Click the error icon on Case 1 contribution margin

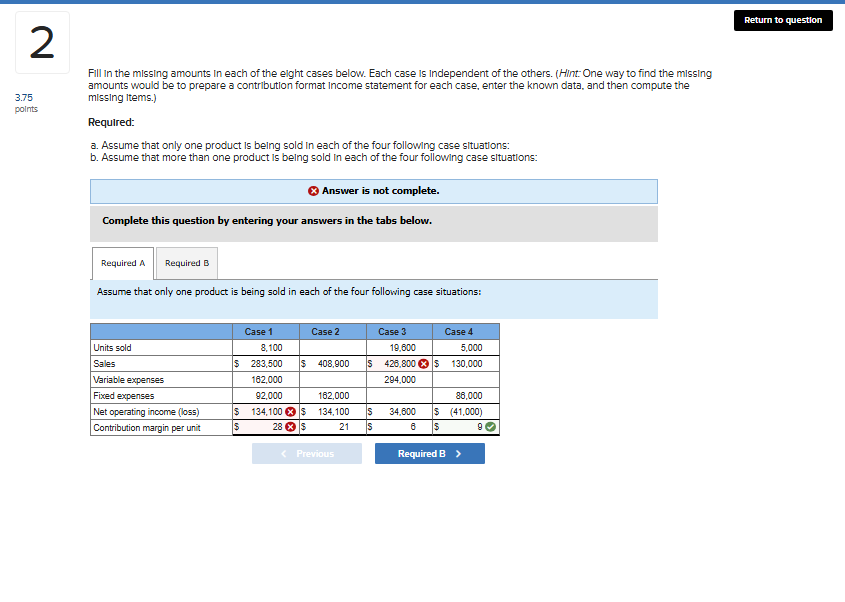(x=290, y=425)
